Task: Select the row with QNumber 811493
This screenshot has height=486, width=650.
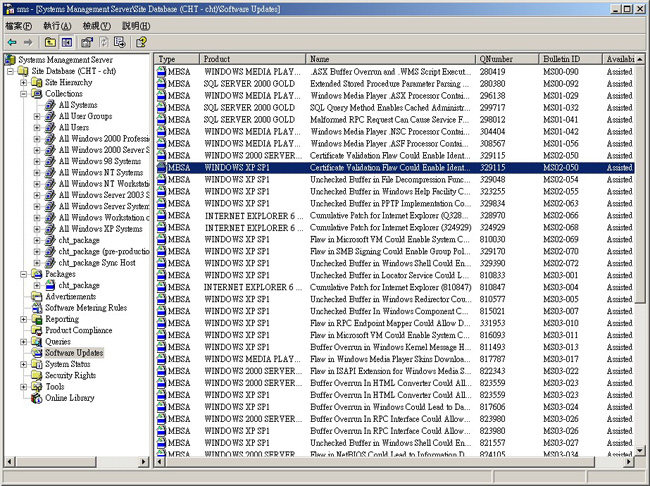Action: click(x=395, y=347)
